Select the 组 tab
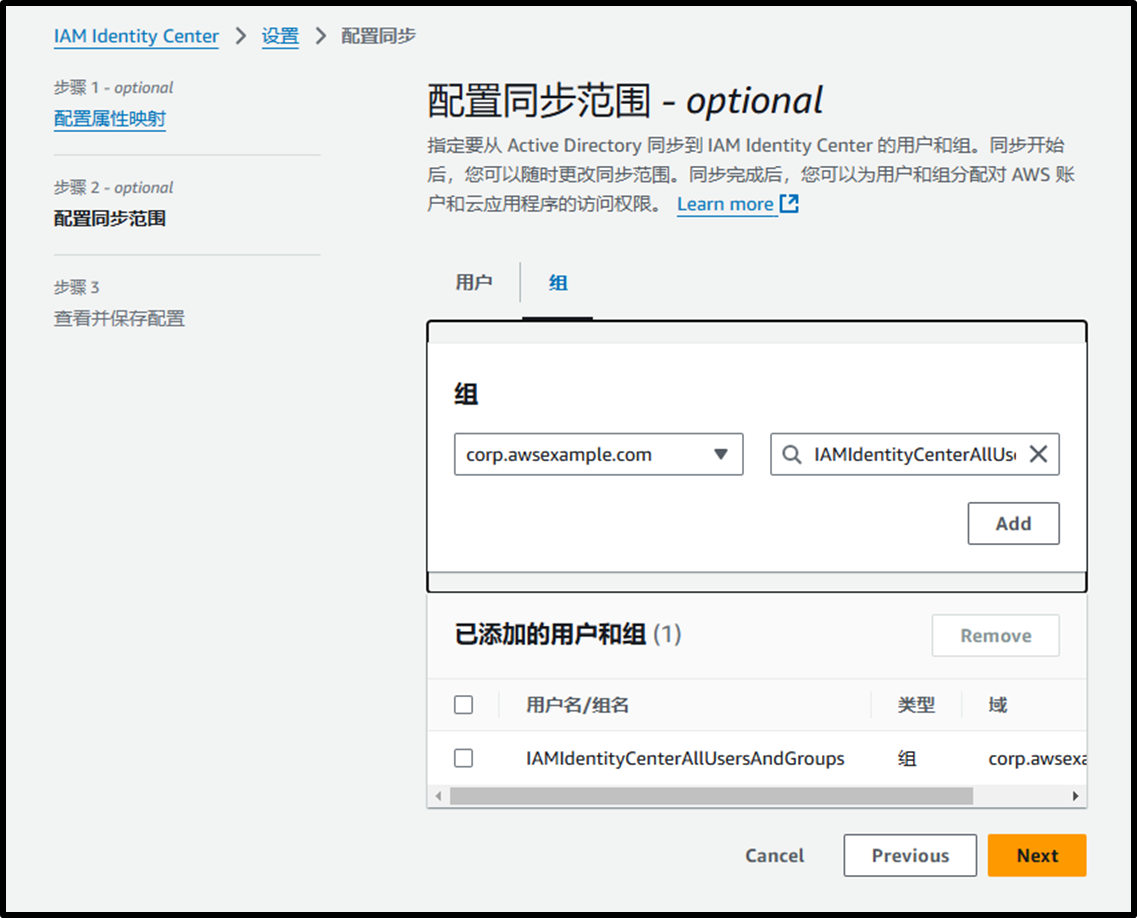The height and width of the screenshot is (918, 1137). click(x=558, y=282)
